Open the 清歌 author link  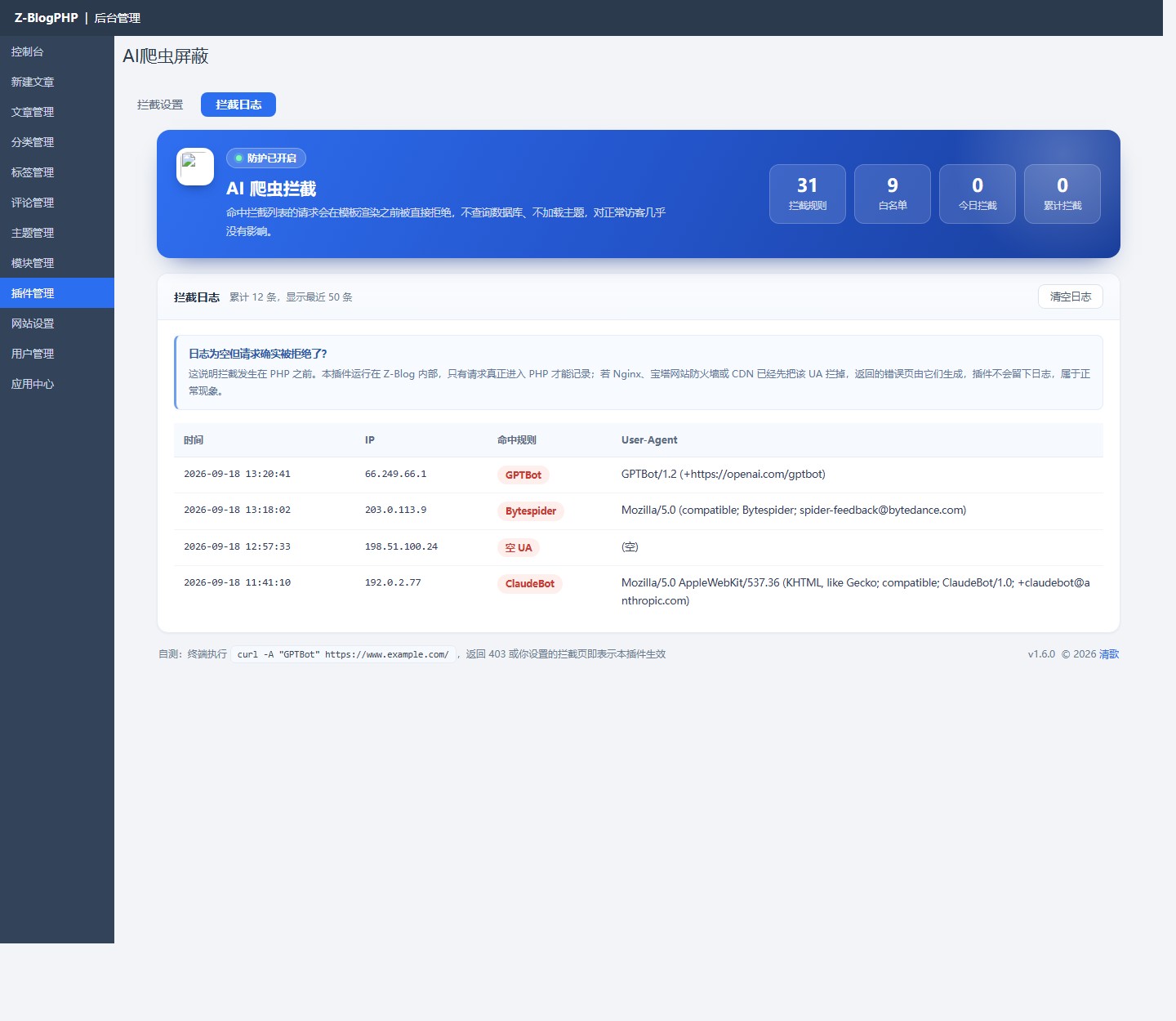(x=1109, y=654)
